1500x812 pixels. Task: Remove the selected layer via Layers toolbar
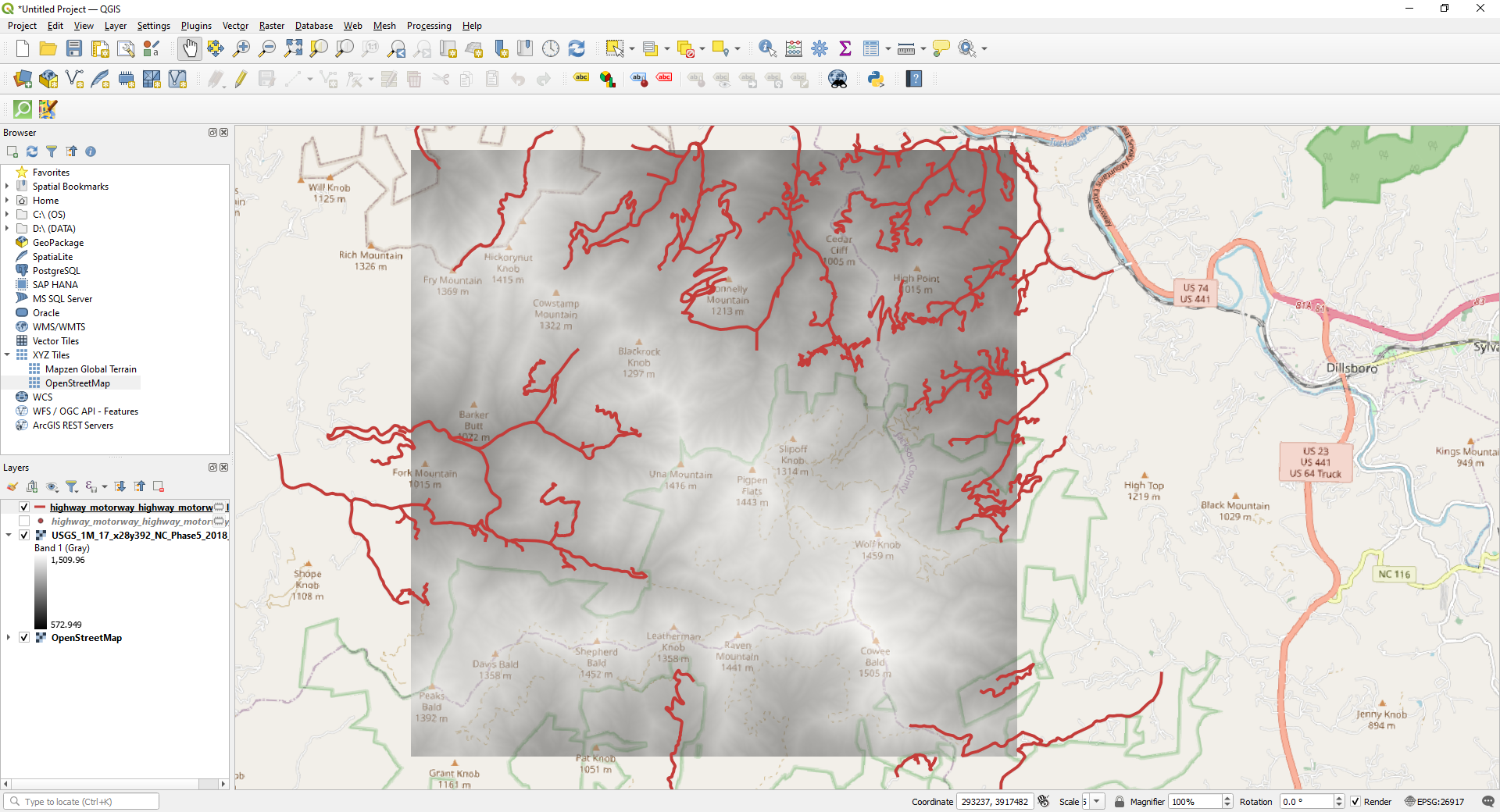[159, 486]
